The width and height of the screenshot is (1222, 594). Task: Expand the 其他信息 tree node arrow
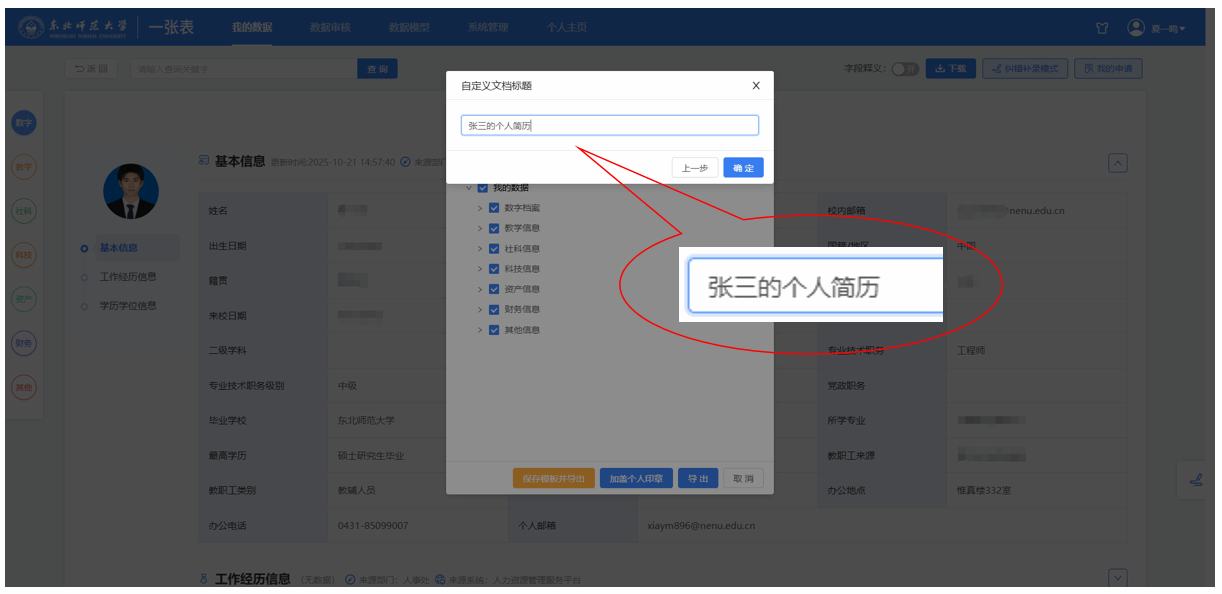[480, 330]
